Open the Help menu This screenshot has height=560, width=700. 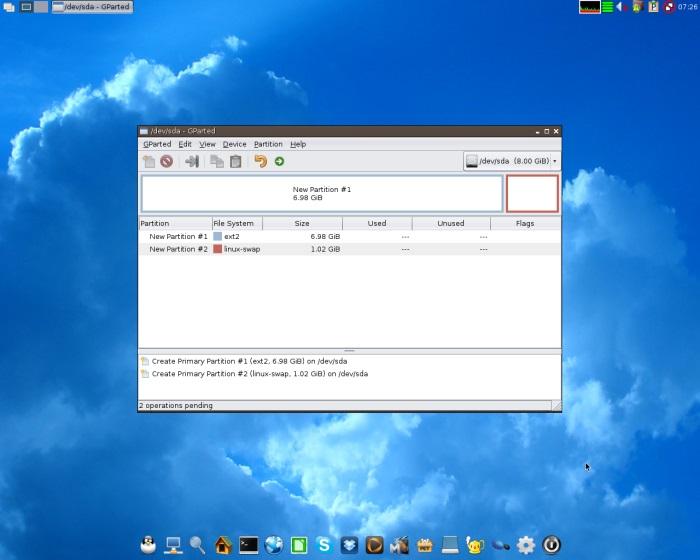pos(298,144)
